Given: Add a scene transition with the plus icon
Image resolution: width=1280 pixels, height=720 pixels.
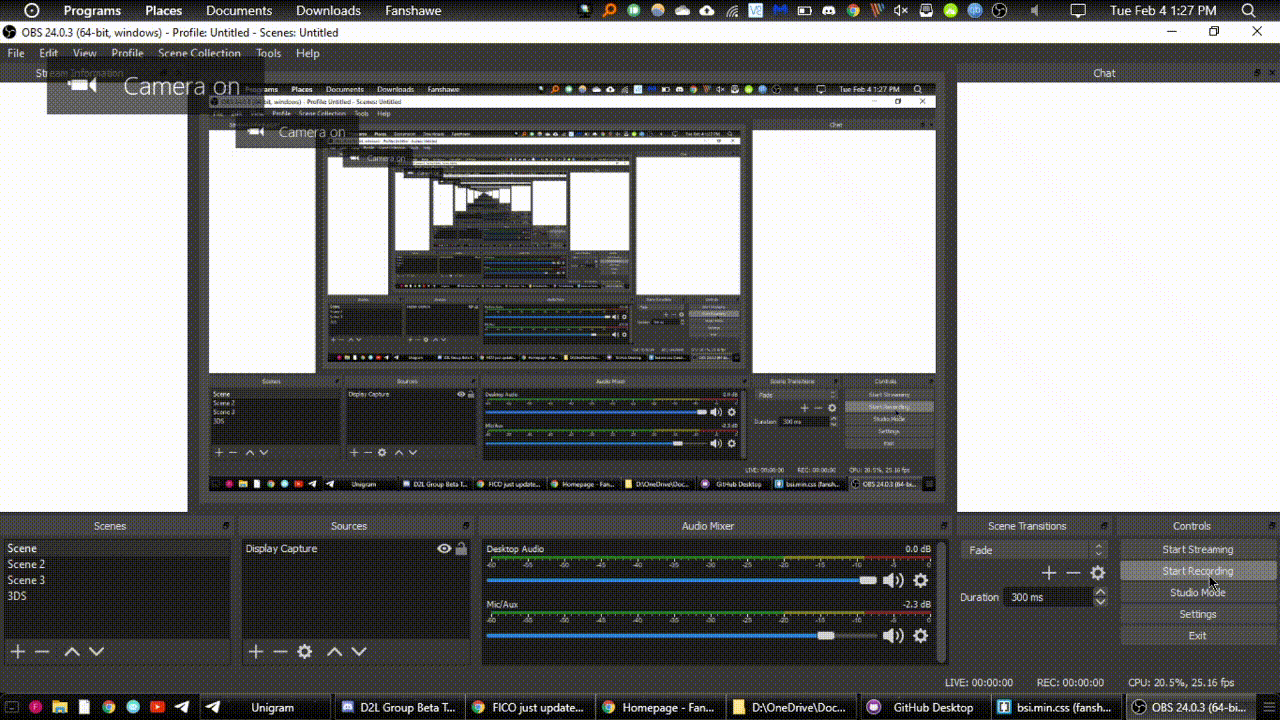Looking at the screenshot, I should [x=1048, y=573].
